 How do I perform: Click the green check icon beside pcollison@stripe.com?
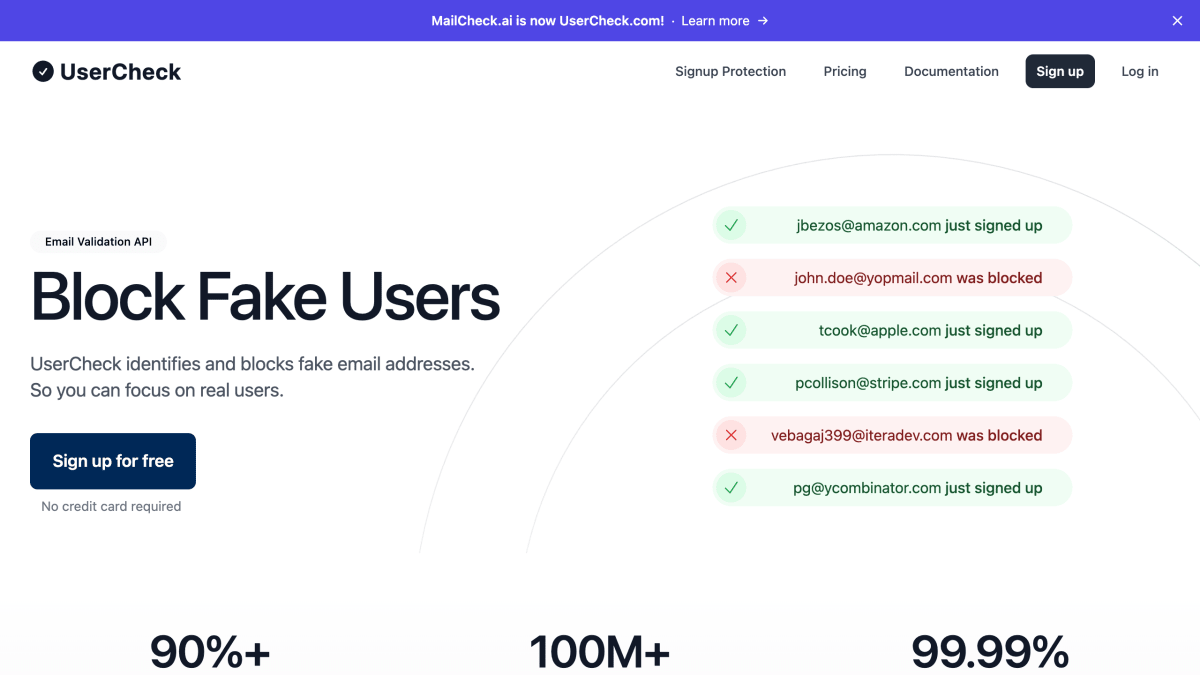coord(731,383)
